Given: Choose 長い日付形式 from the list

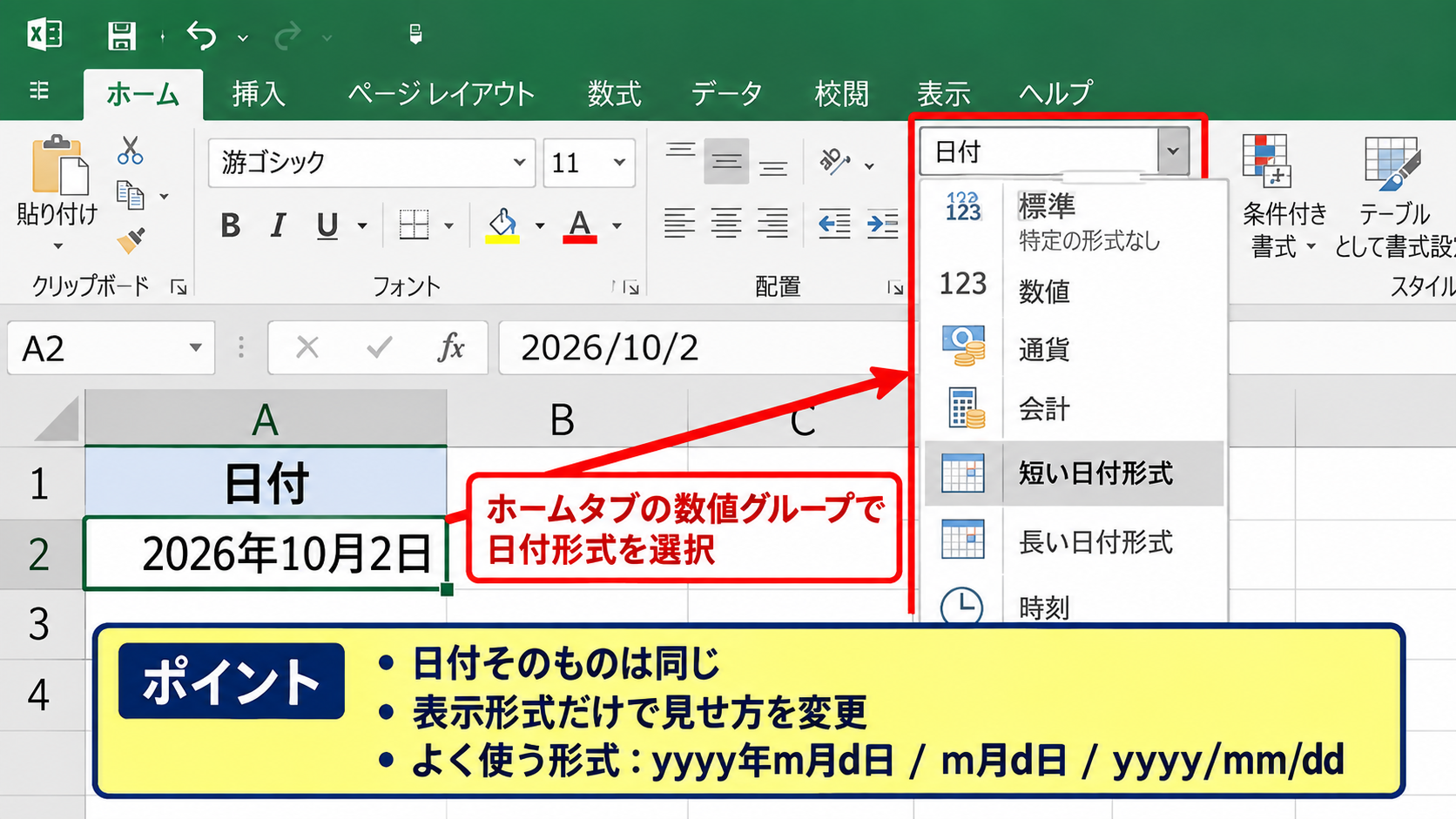Looking at the screenshot, I should pyautogui.click(x=1074, y=541).
